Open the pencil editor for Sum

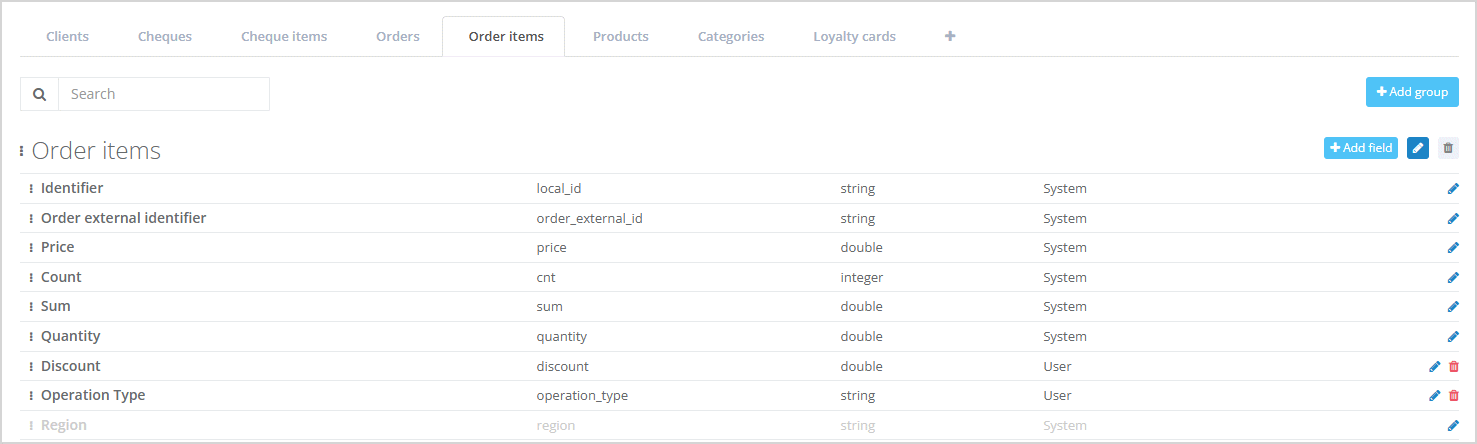[x=1453, y=307]
